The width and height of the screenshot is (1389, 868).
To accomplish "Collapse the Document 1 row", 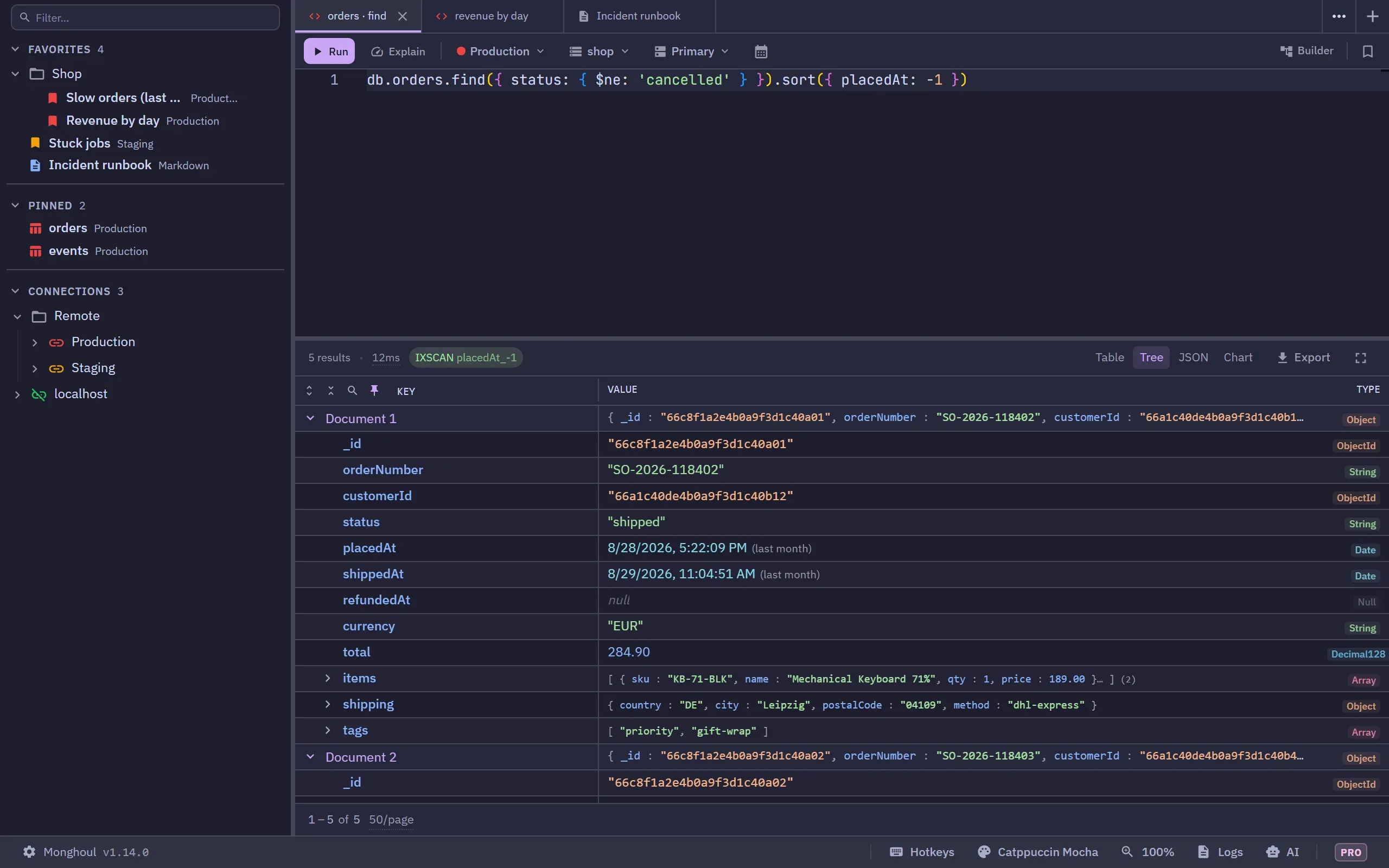I will (x=310, y=418).
